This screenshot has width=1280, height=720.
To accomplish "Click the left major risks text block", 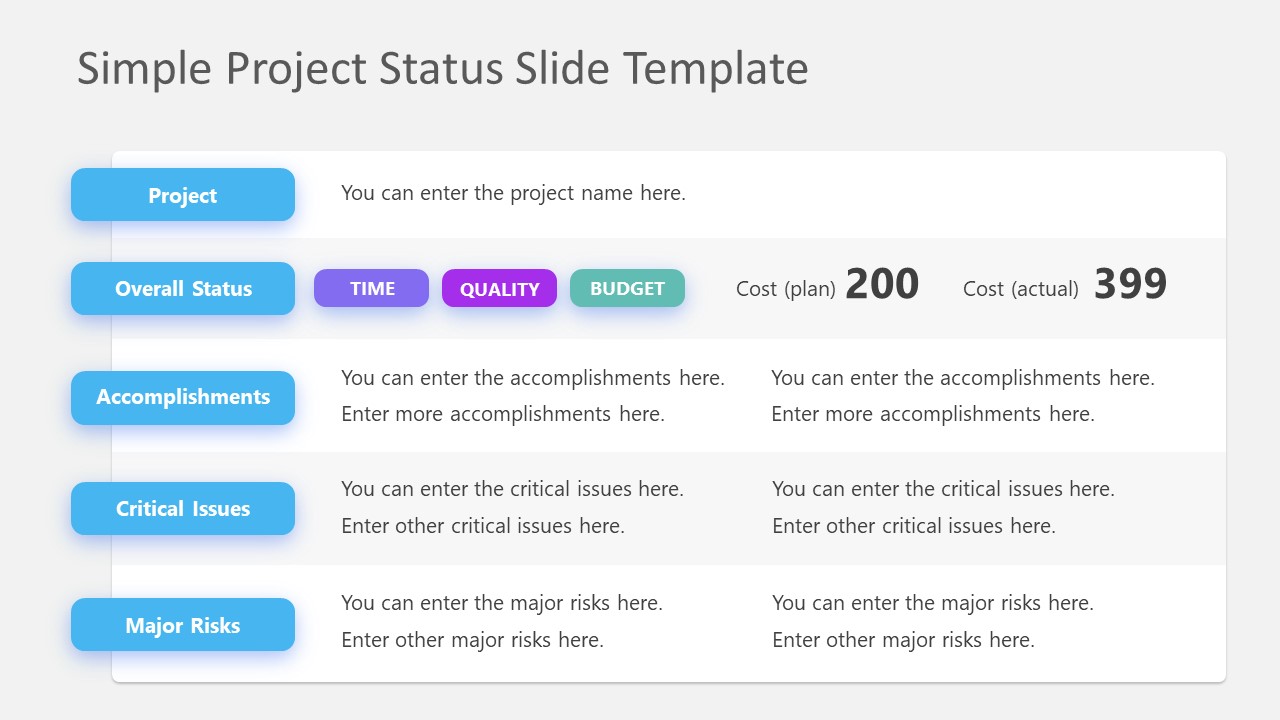I will pos(502,621).
